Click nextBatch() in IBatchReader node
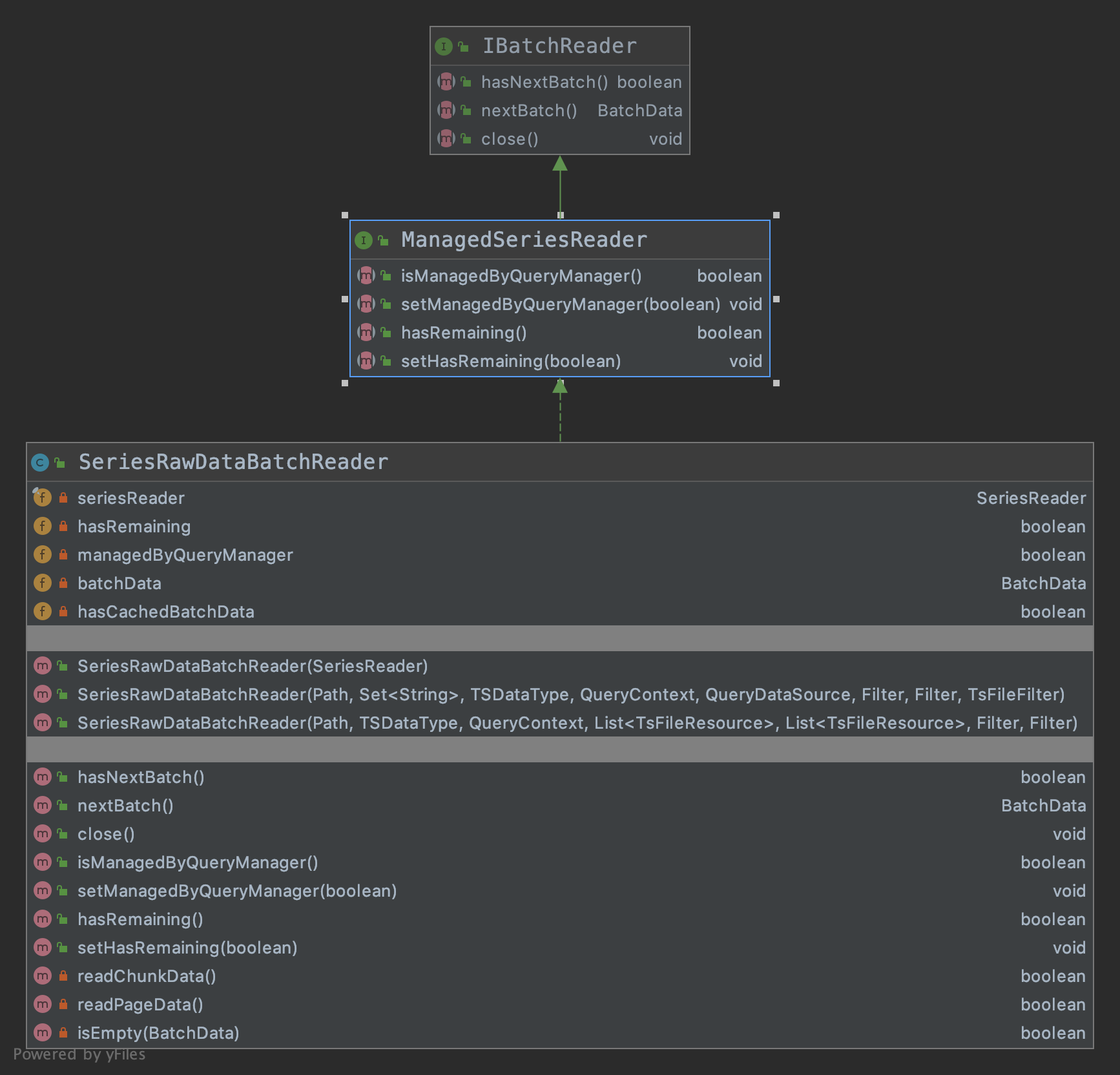1120x1075 pixels. (529, 110)
